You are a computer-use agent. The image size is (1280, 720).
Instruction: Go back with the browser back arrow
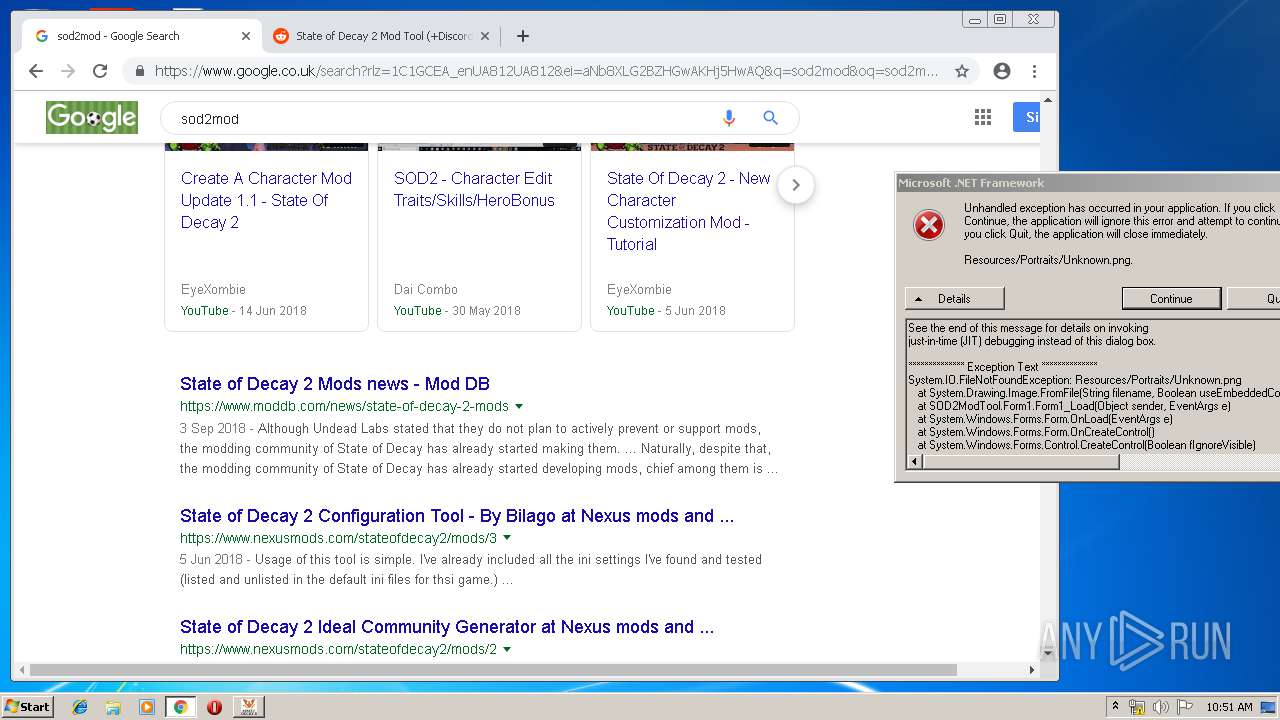[36, 71]
